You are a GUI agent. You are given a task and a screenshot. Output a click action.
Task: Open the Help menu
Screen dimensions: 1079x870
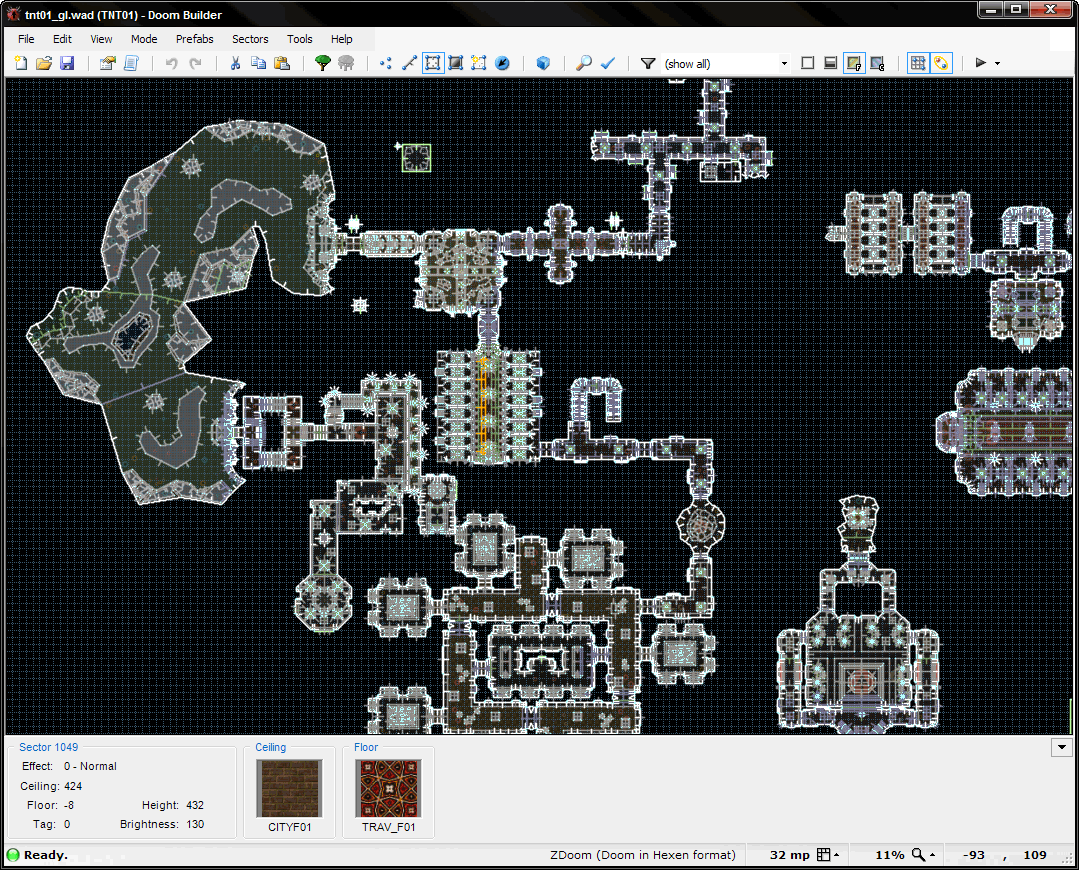pyautogui.click(x=341, y=39)
